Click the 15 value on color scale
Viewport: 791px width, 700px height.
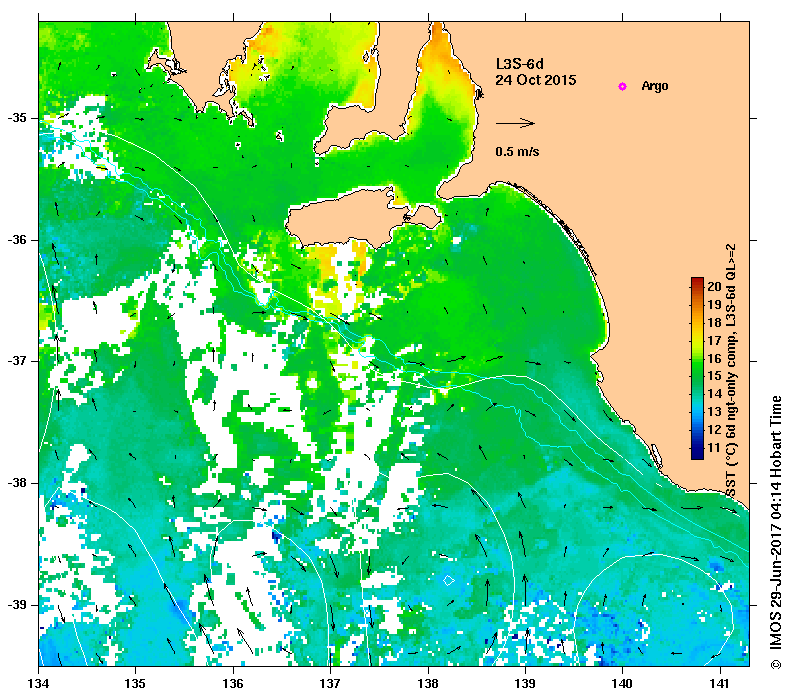714,376
